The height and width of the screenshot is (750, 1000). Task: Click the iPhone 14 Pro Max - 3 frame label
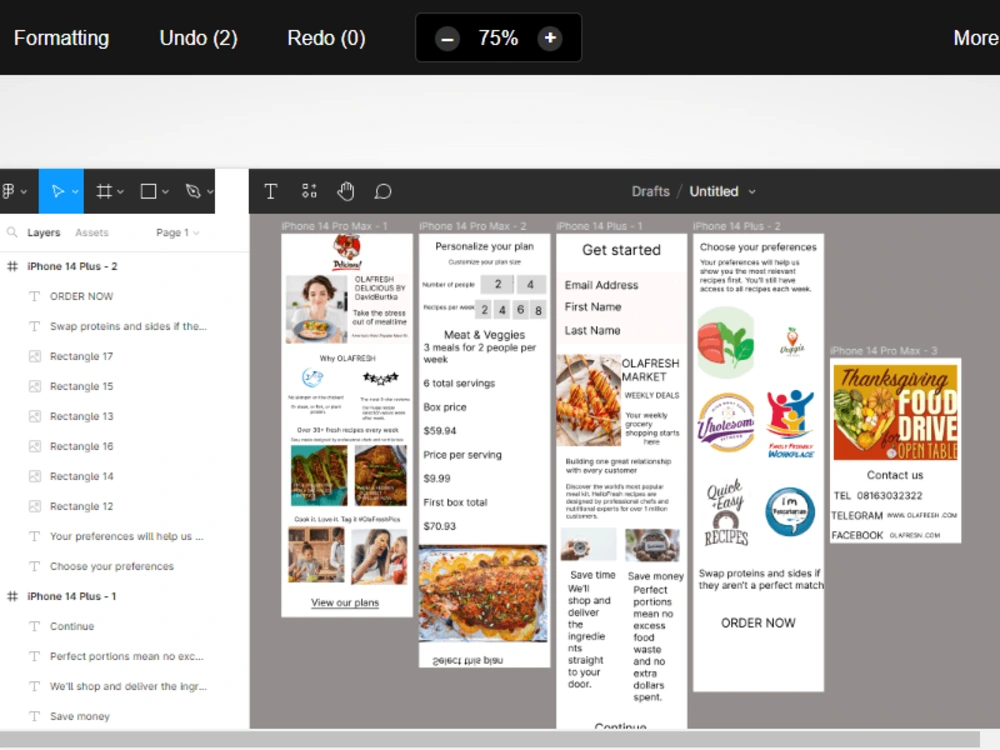pyautogui.click(x=884, y=351)
